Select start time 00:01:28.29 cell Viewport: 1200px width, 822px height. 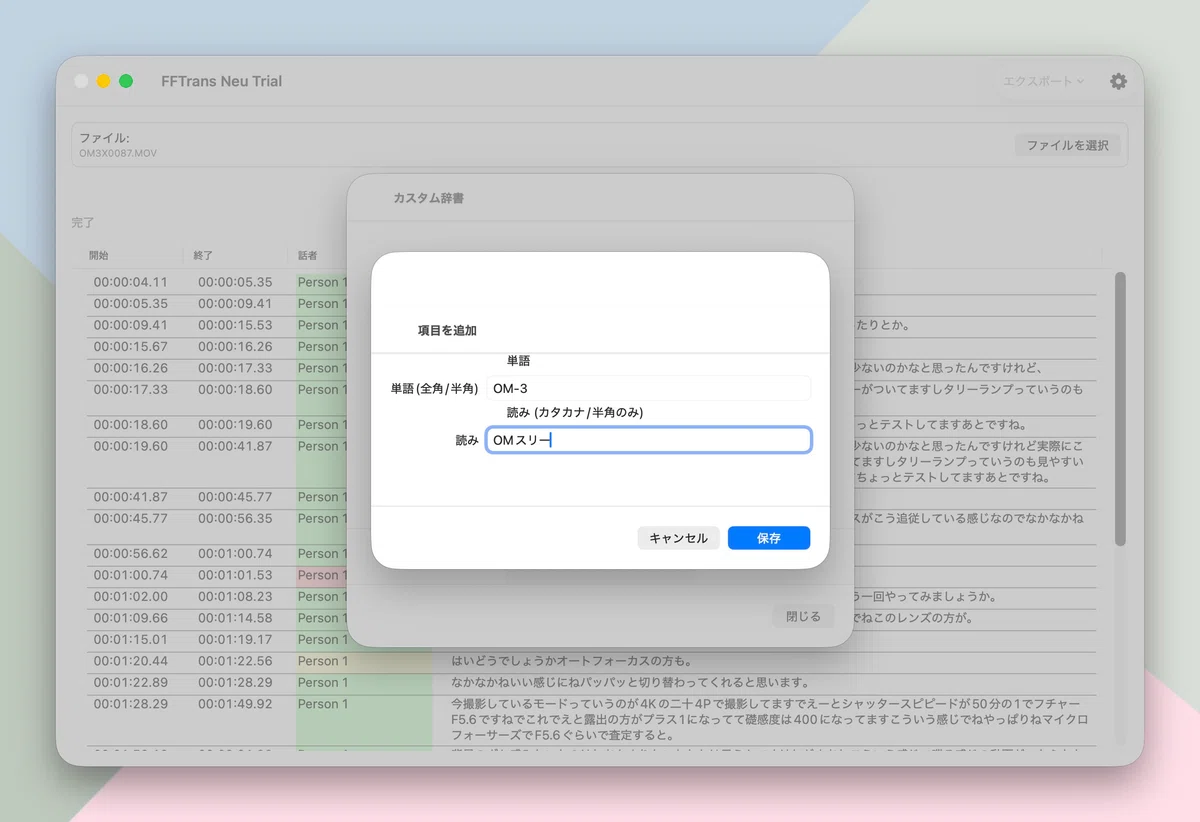point(131,704)
